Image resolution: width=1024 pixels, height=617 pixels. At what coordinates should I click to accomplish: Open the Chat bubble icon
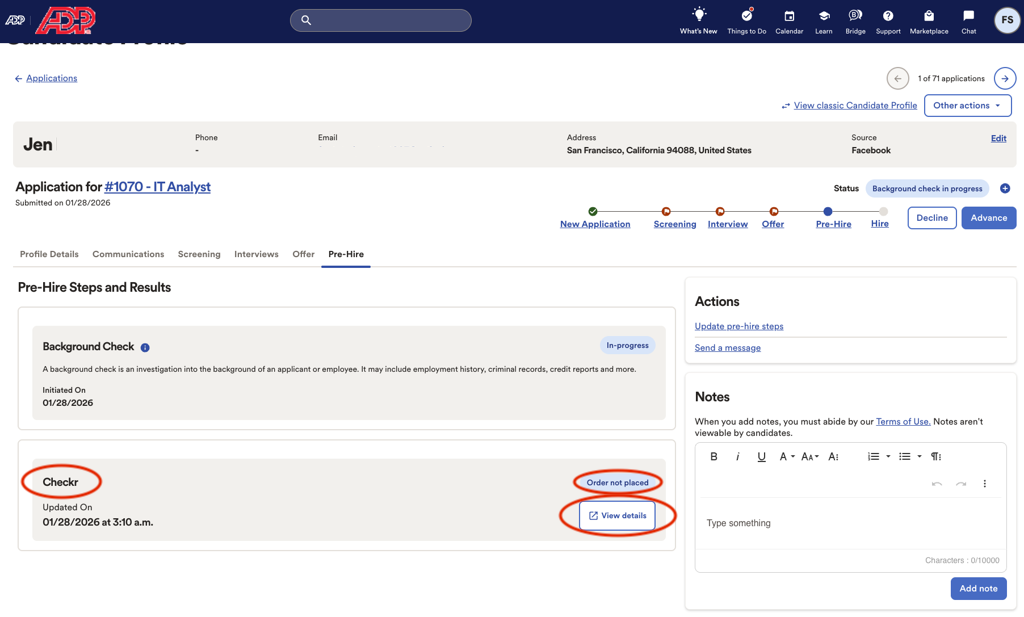click(x=968, y=16)
